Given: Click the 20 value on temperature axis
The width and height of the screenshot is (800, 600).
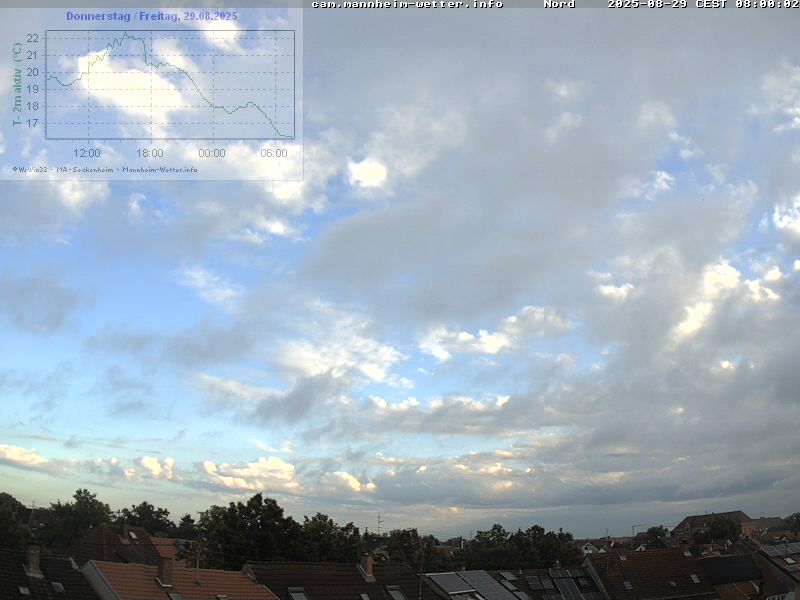Looking at the screenshot, I should (33, 72).
